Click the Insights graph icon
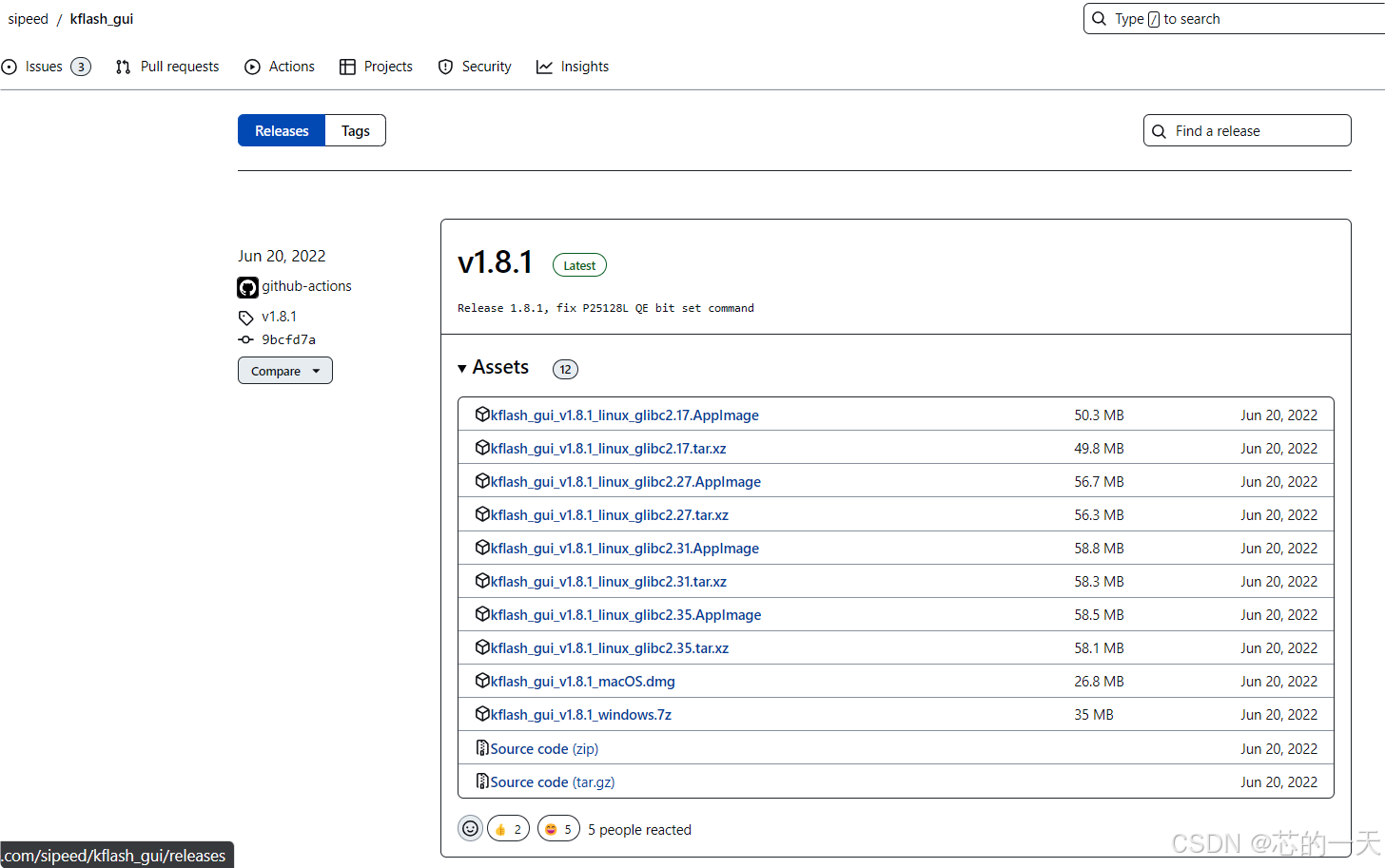Screen dimensions: 1385x868 click(544, 67)
